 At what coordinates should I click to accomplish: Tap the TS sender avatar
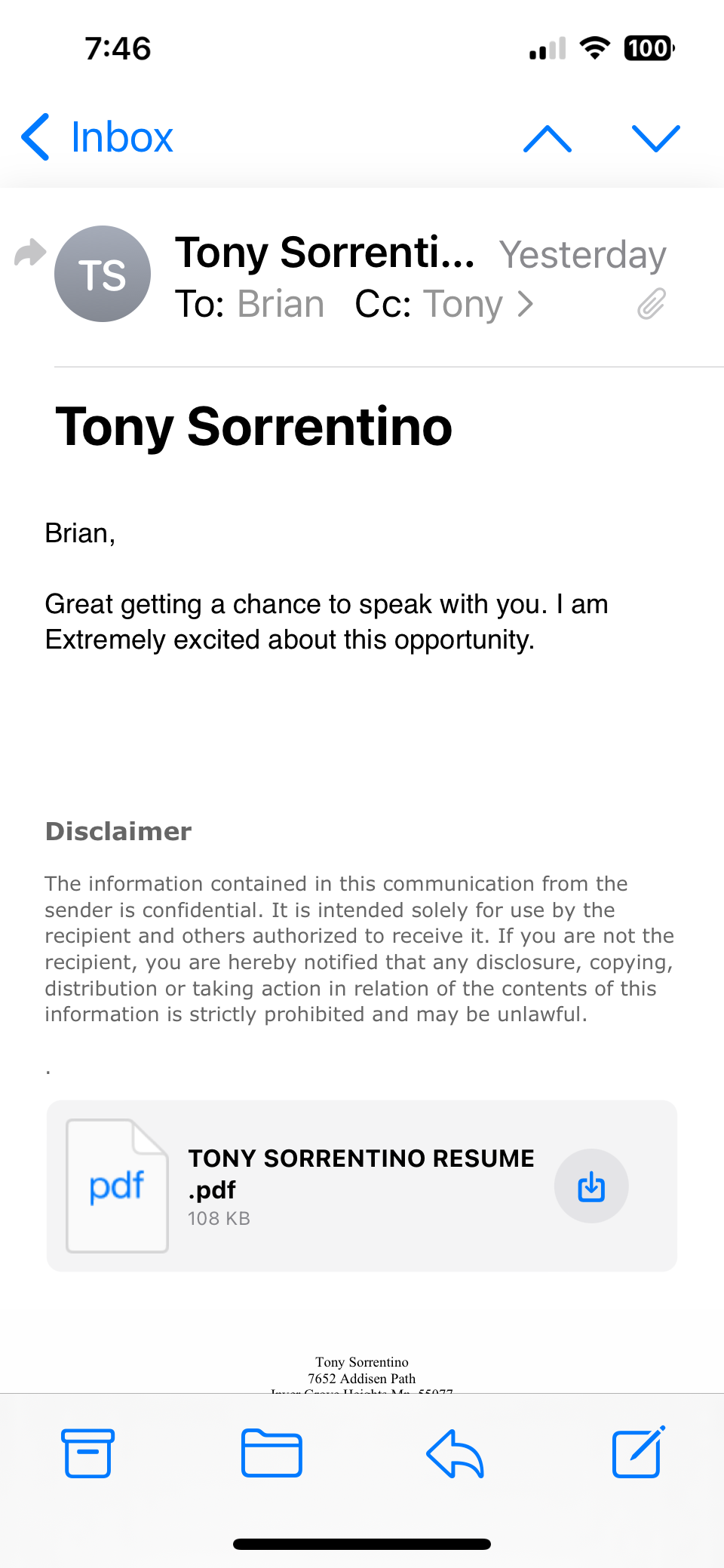103,274
